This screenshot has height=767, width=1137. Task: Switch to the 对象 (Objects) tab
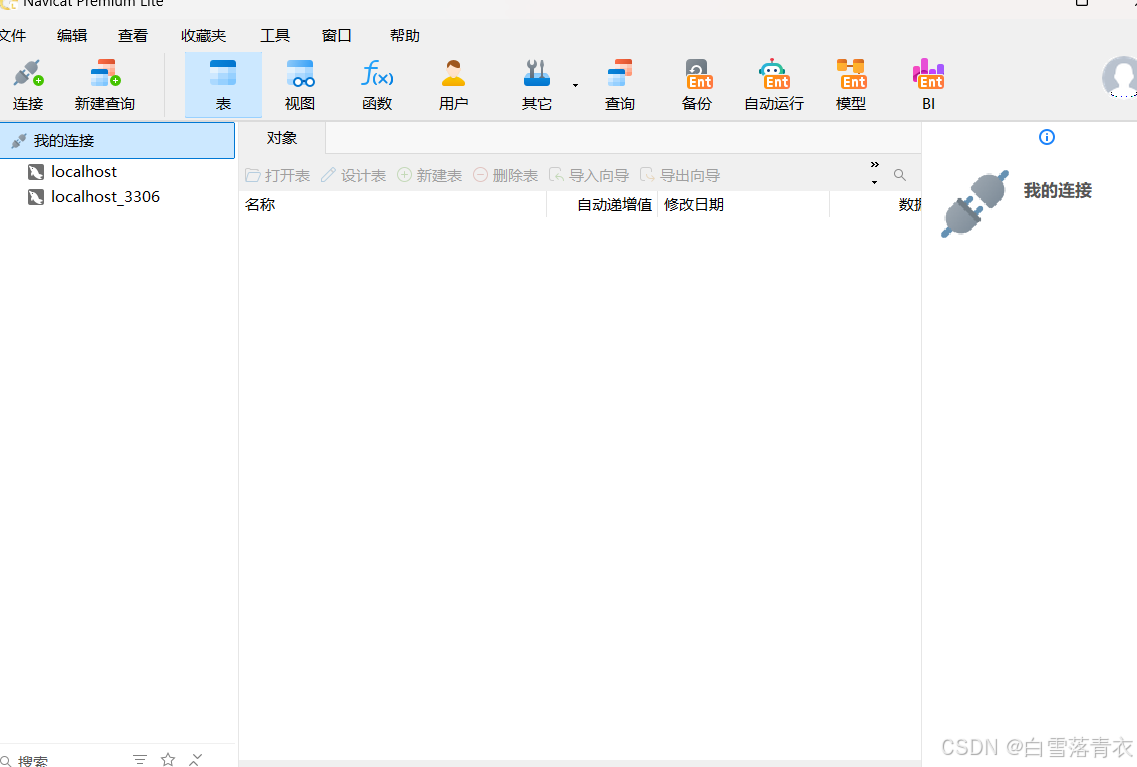(282, 138)
